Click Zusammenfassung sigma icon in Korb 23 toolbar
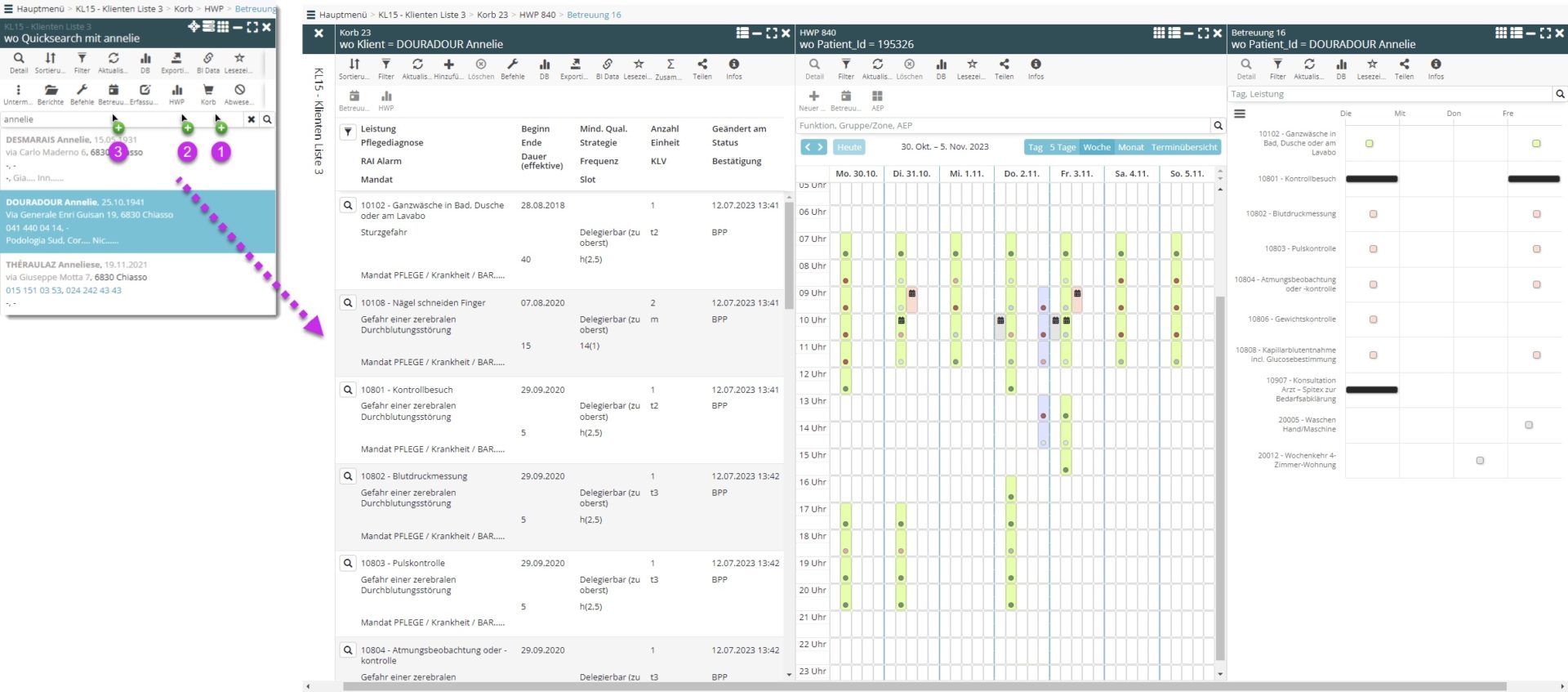This screenshot has height=692, width=1568. [670, 65]
